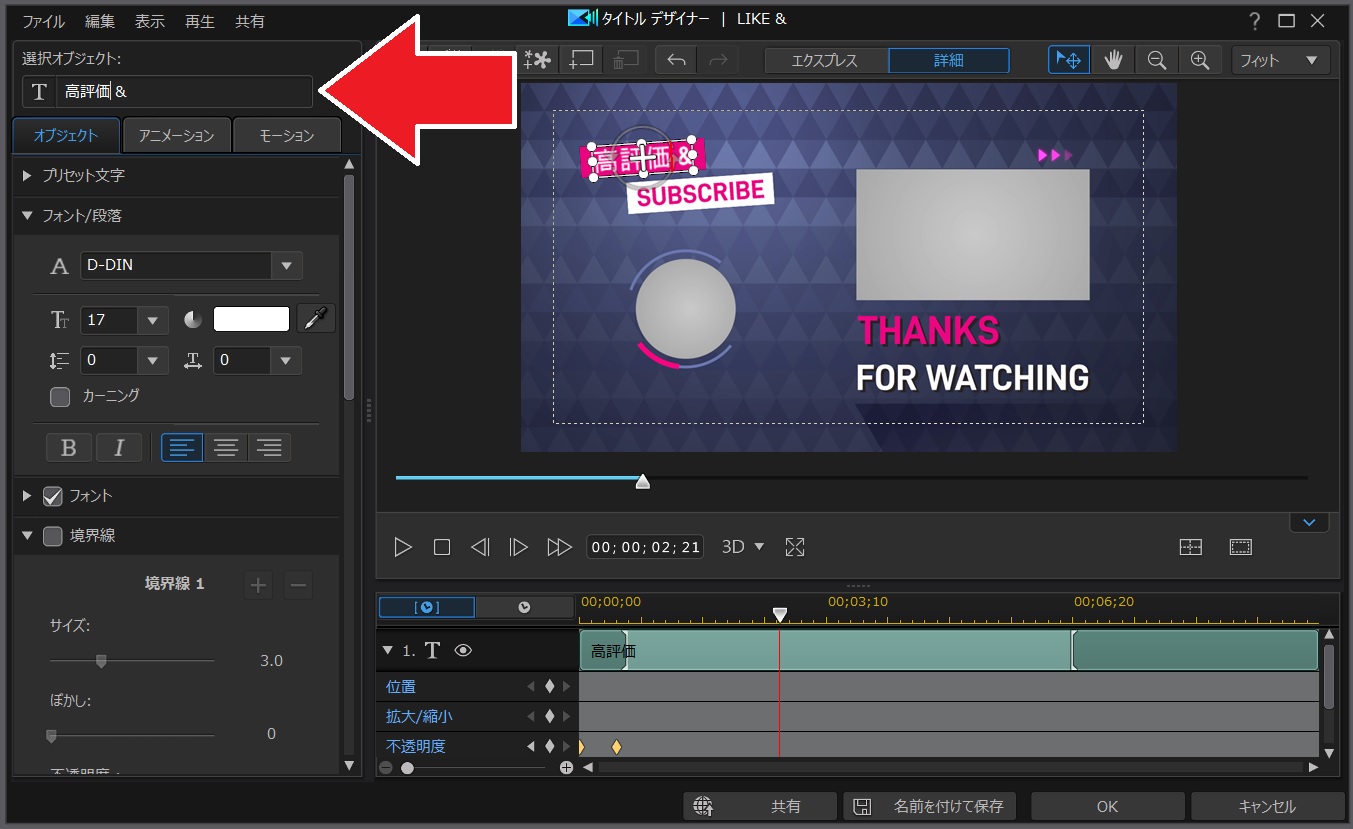Stop the preview playback

tap(442, 547)
